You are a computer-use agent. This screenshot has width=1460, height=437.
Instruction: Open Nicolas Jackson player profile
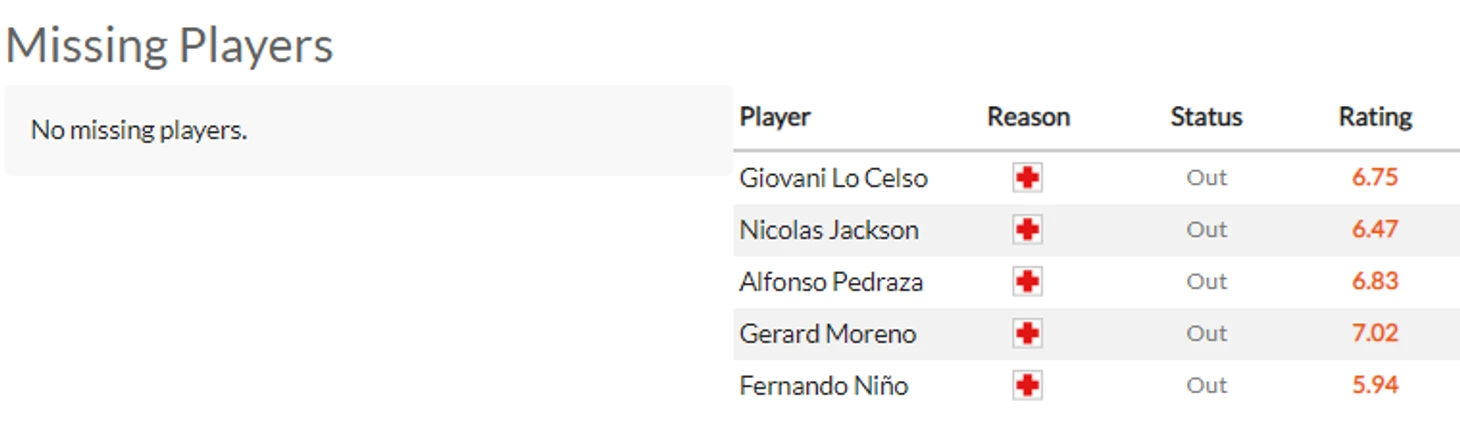point(829,230)
